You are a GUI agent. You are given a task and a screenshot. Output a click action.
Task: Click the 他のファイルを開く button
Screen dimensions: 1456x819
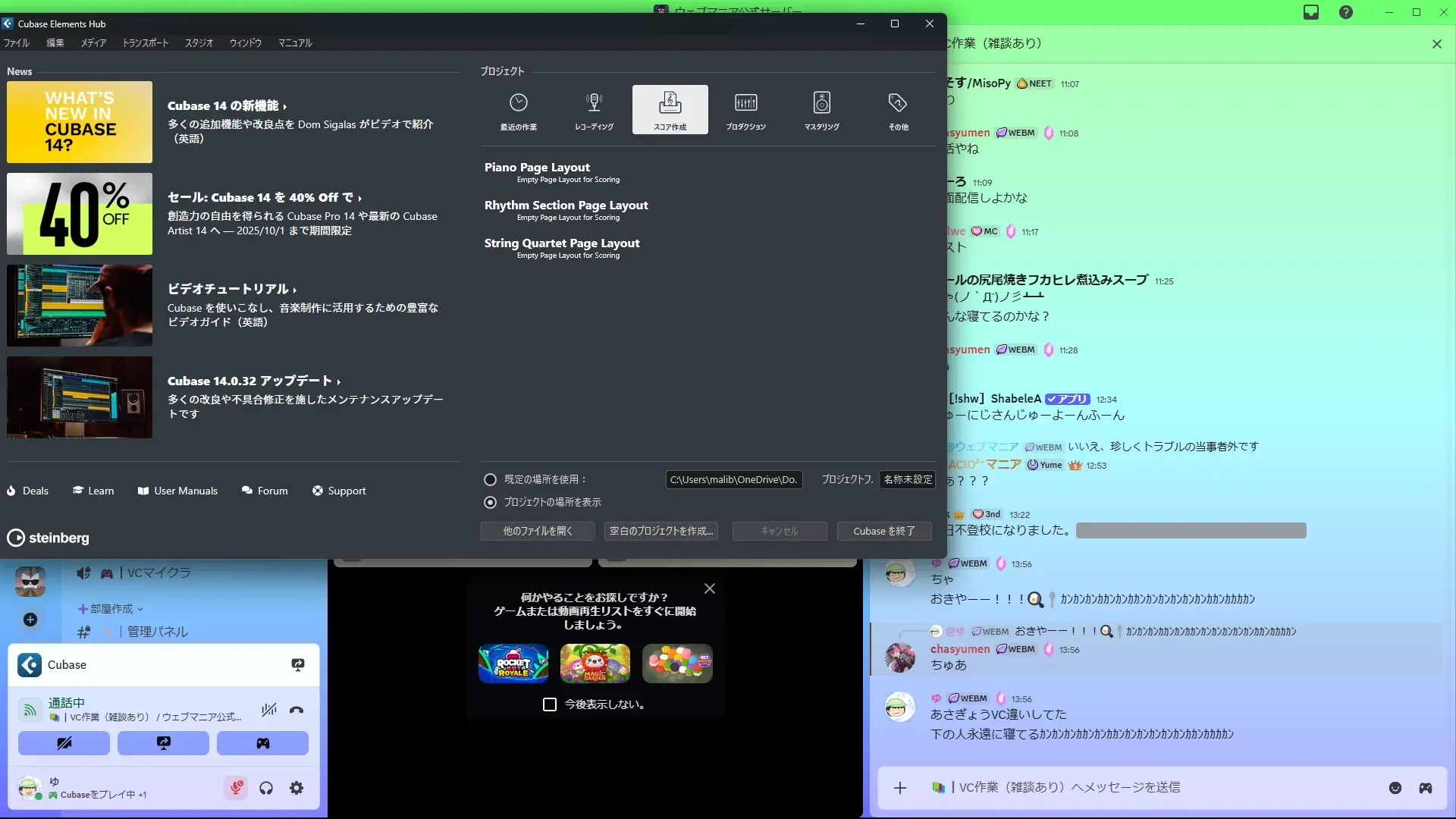pos(538,531)
